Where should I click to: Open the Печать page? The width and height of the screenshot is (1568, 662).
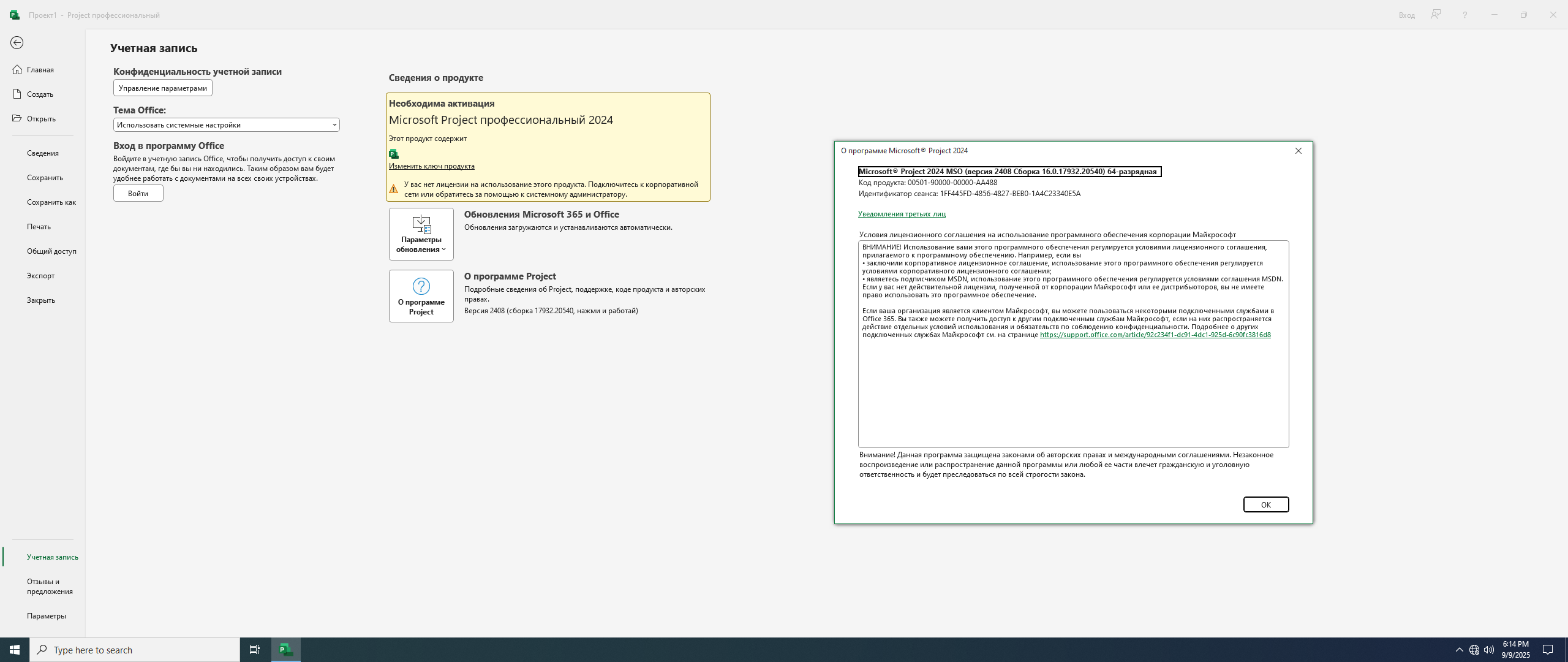pos(39,227)
